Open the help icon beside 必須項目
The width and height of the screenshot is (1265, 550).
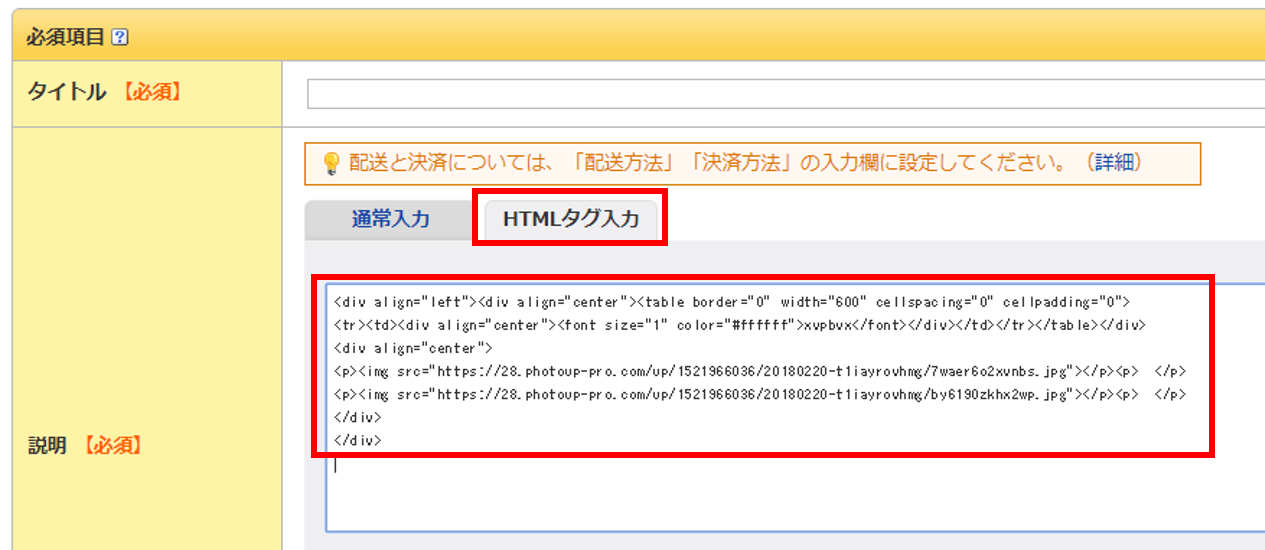tap(120, 37)
